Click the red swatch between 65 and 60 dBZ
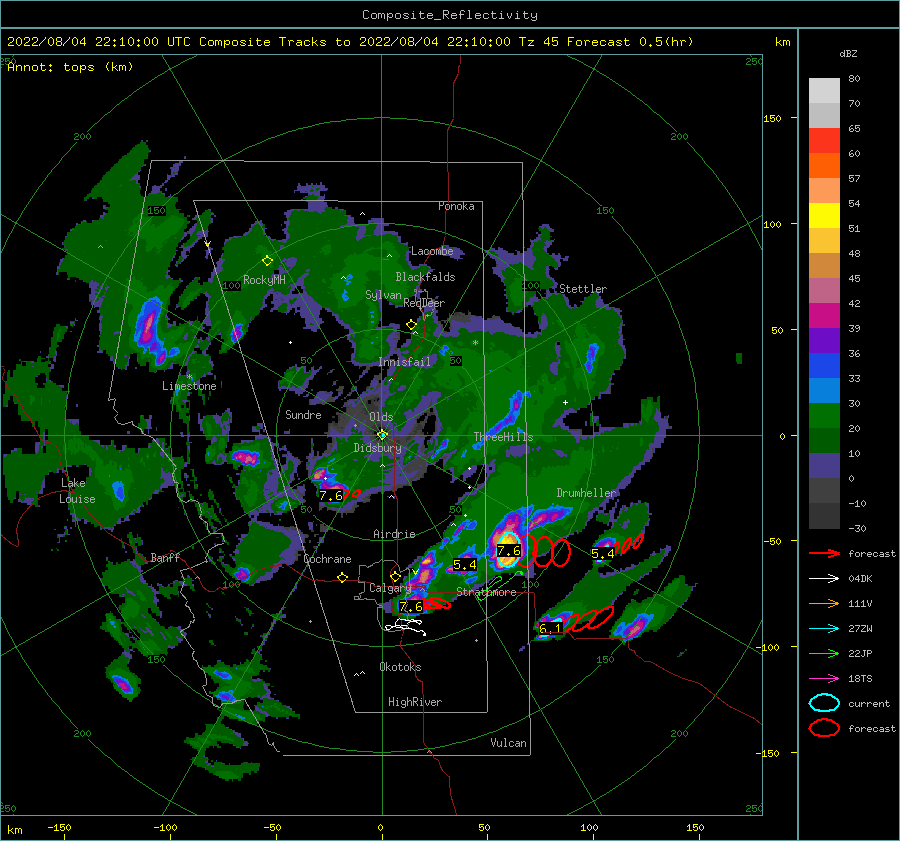900x841 pixels. [x=824, y=141]
